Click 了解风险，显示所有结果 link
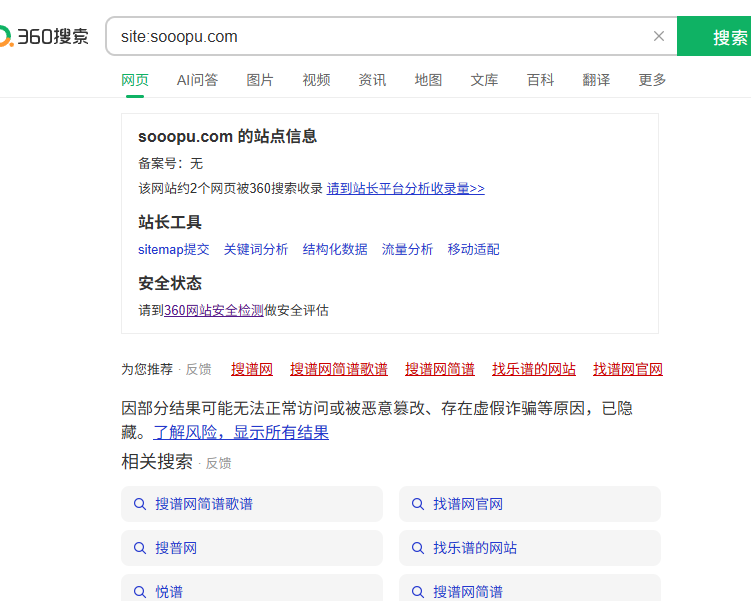751x601 pixels. pyautogui.click(x=241, y=432)
